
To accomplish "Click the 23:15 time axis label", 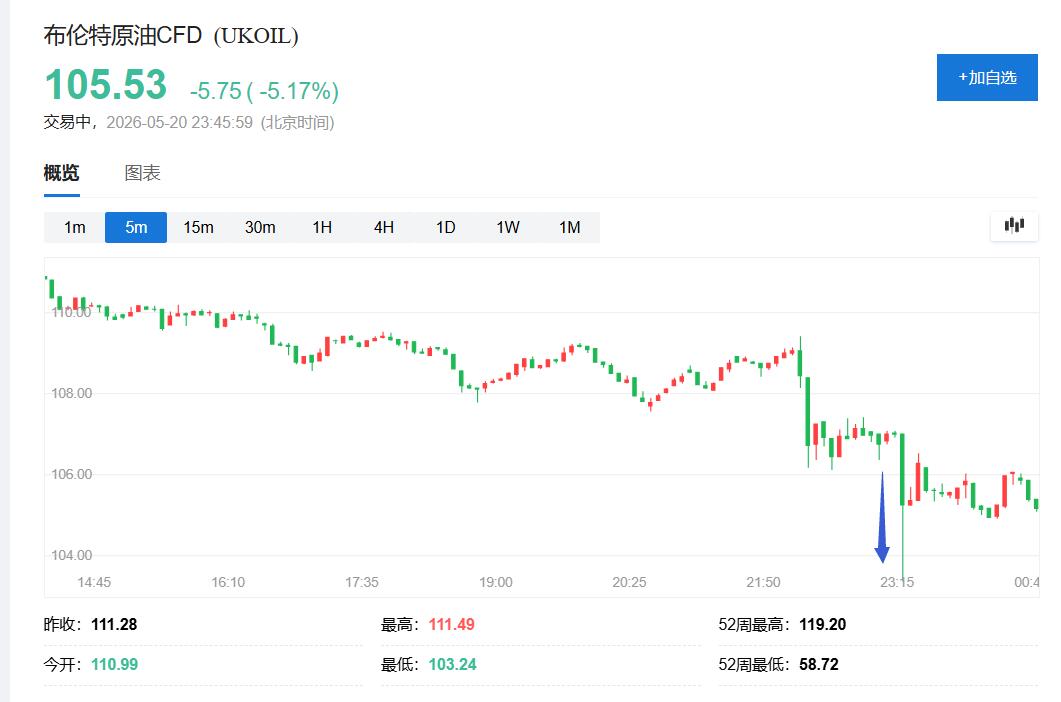I will tap(897, 582).
